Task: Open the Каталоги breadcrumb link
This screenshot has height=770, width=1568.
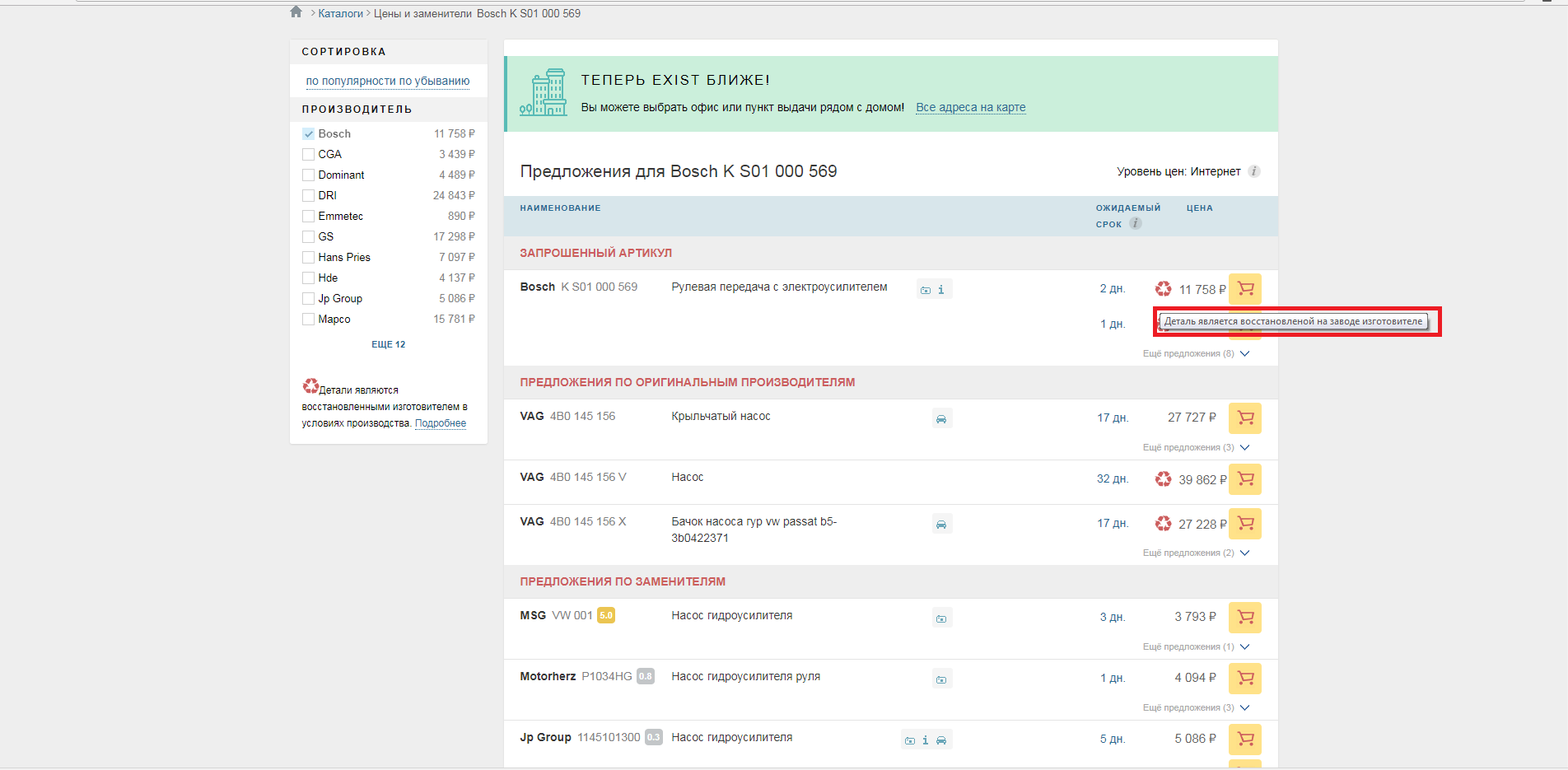Action: click(340, 13)
